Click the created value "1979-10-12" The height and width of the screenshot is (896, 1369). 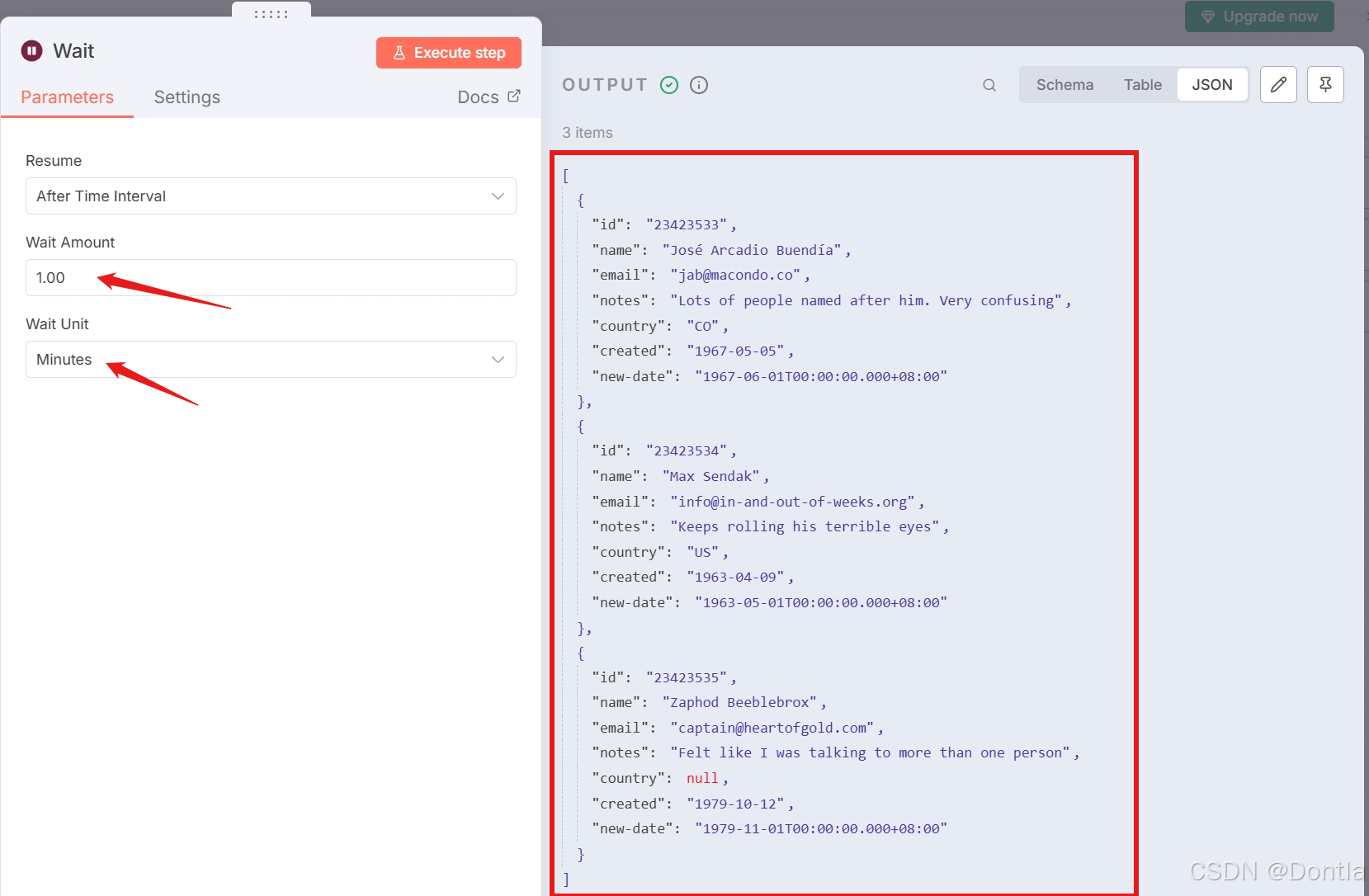point(736,804)
